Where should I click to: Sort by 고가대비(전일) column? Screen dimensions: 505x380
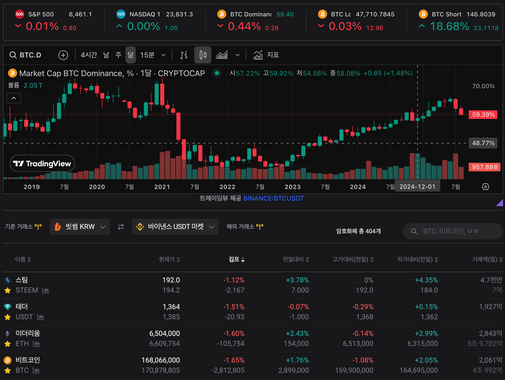[x=353, y=259]
